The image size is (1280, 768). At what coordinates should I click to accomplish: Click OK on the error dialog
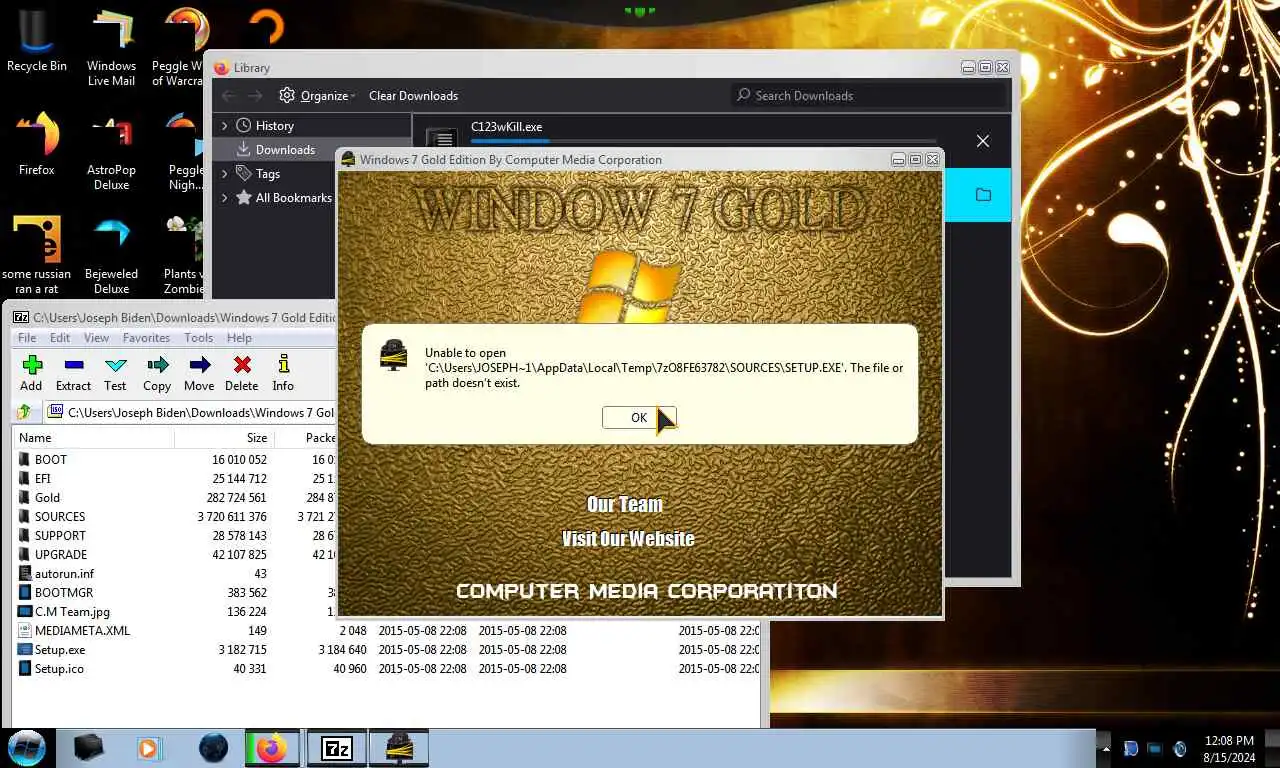click(639, 418)
